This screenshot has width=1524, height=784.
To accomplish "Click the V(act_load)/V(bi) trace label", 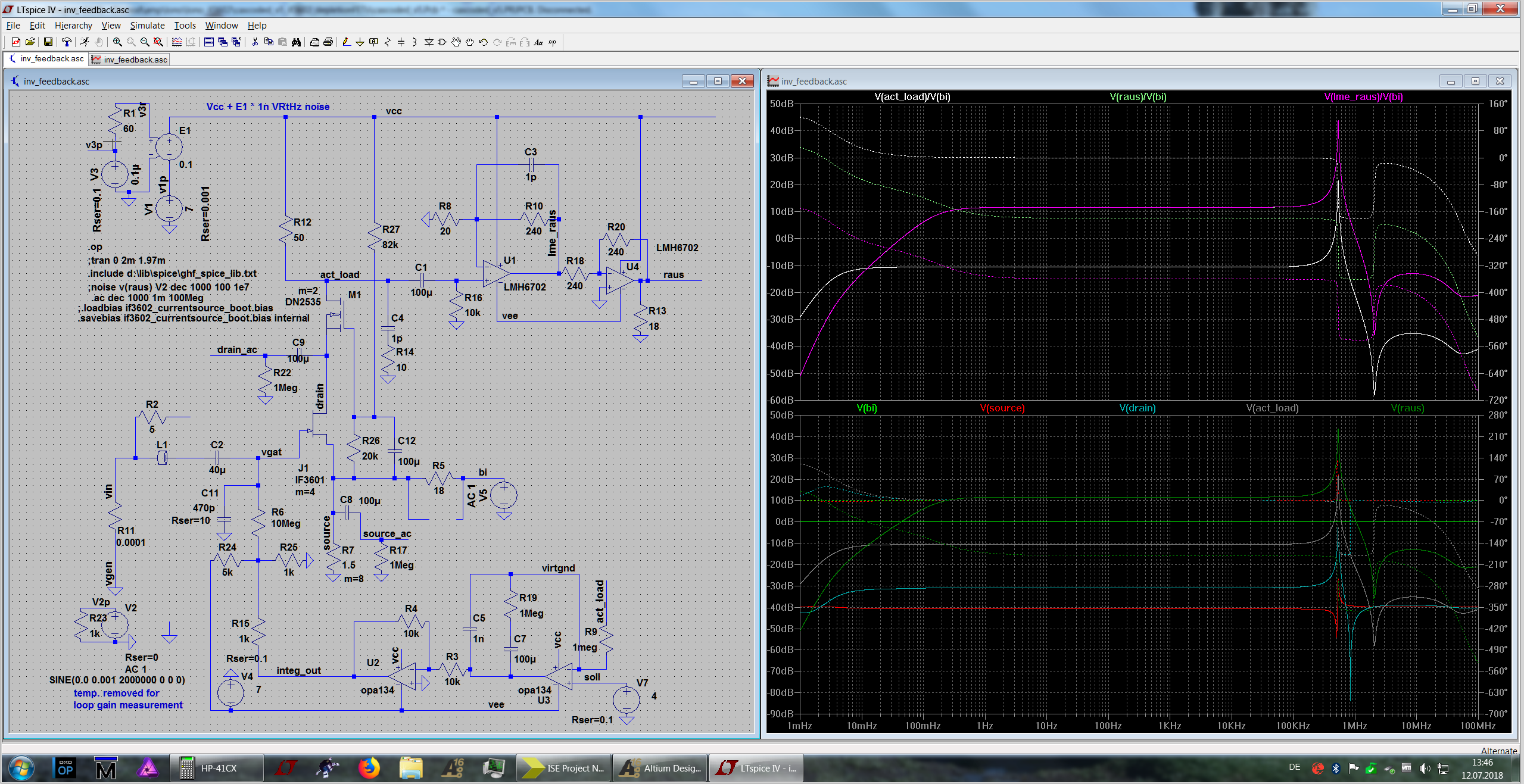I will pos(912,97).
